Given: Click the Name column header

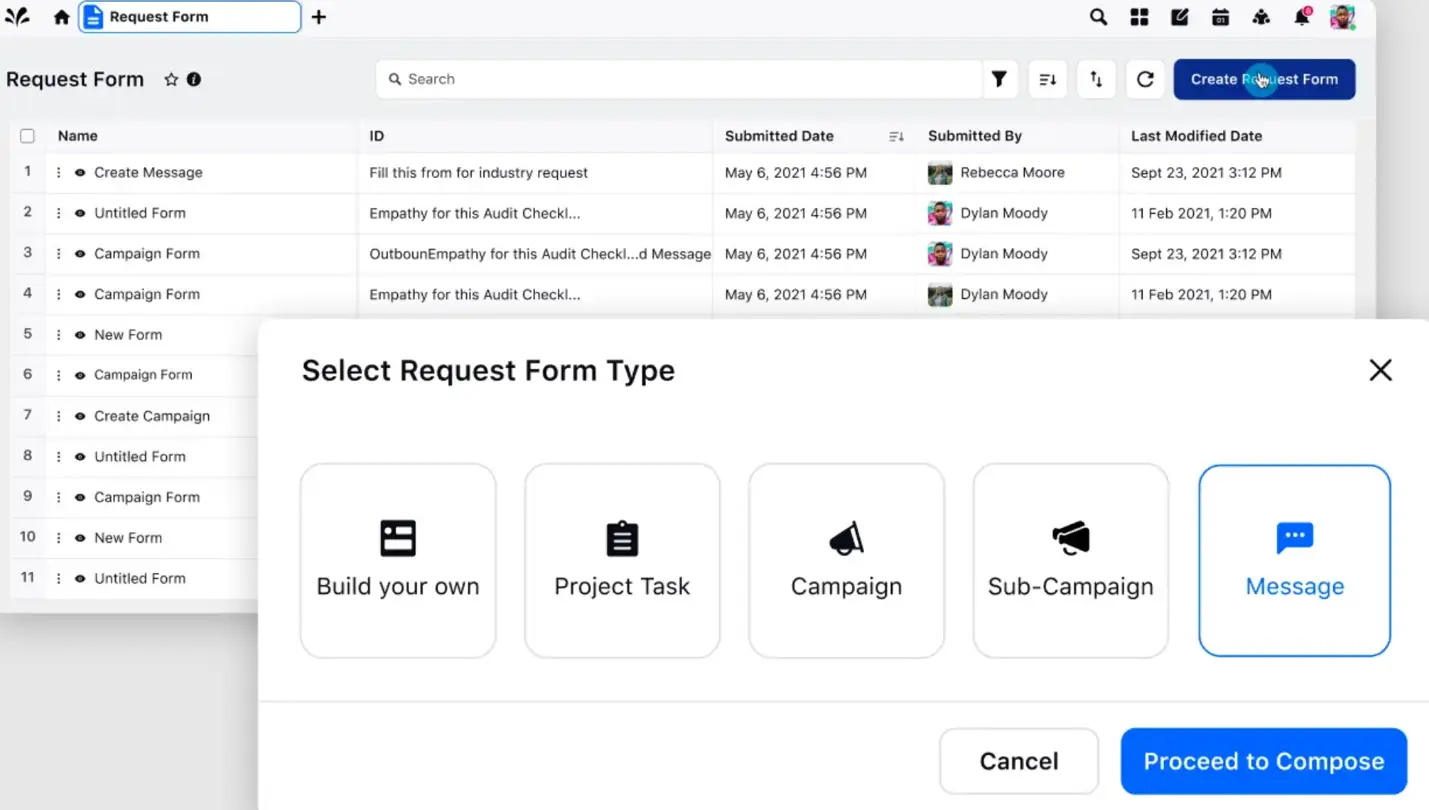Looking at the screenshot, I should 78,136.
